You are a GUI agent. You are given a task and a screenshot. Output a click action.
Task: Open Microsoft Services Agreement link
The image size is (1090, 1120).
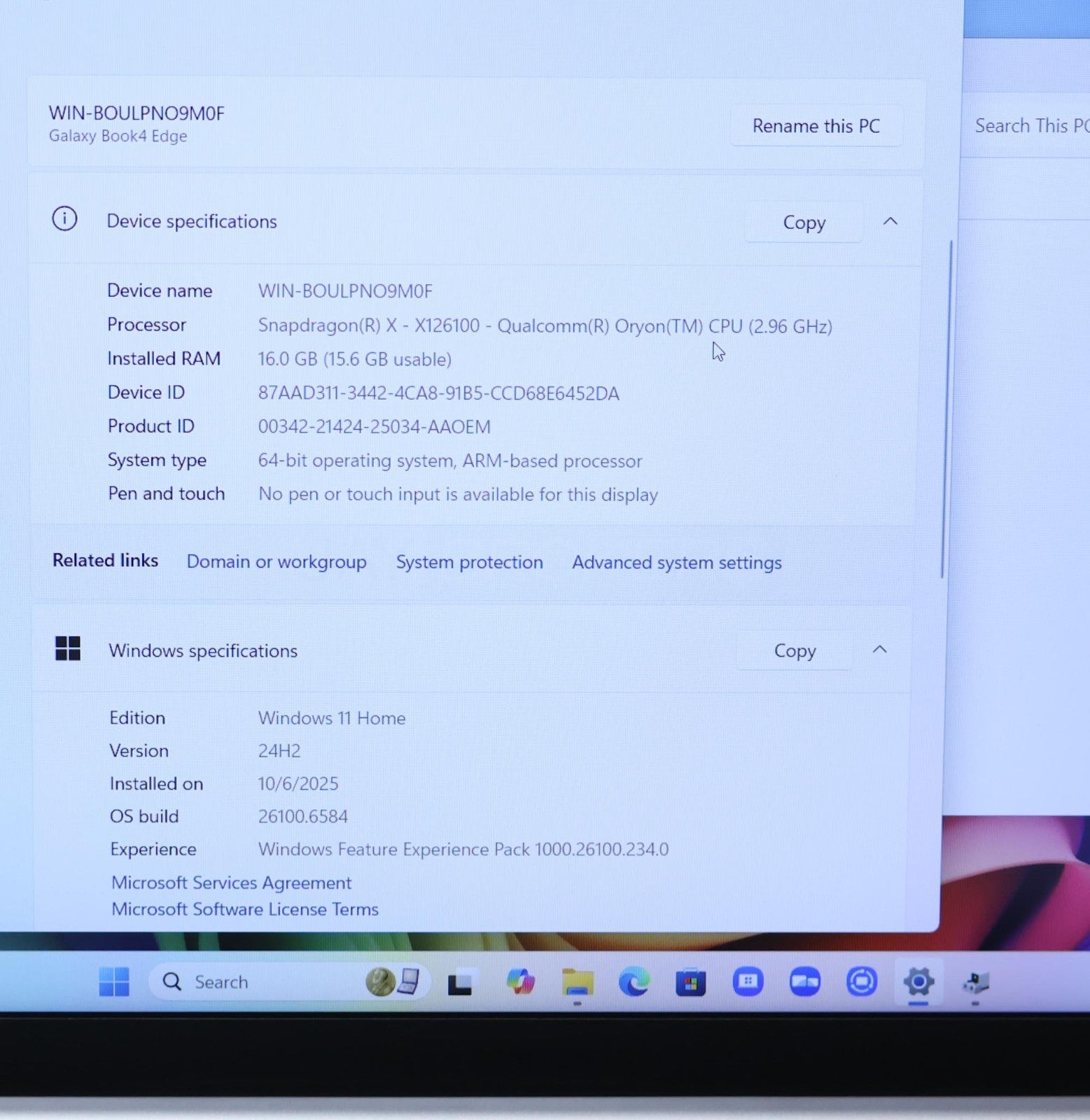[x=231, y=883]
